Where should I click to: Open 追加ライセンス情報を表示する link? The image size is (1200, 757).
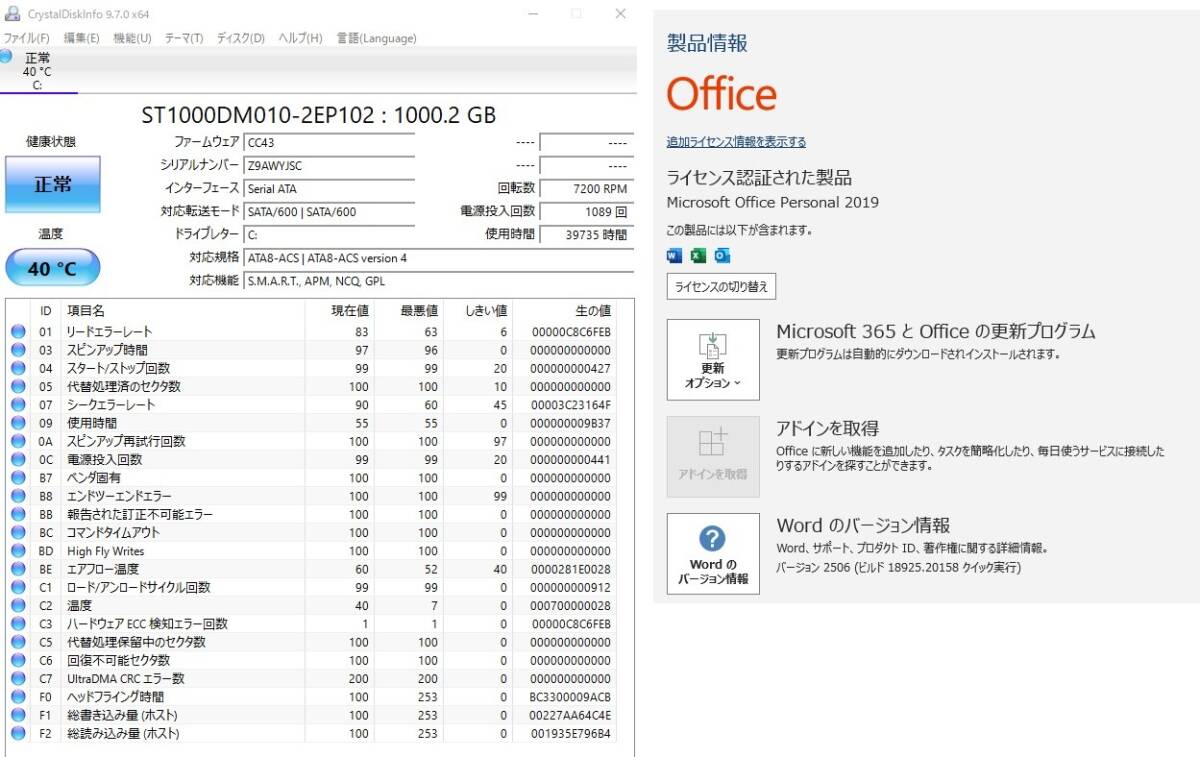[x=736, y=142]
